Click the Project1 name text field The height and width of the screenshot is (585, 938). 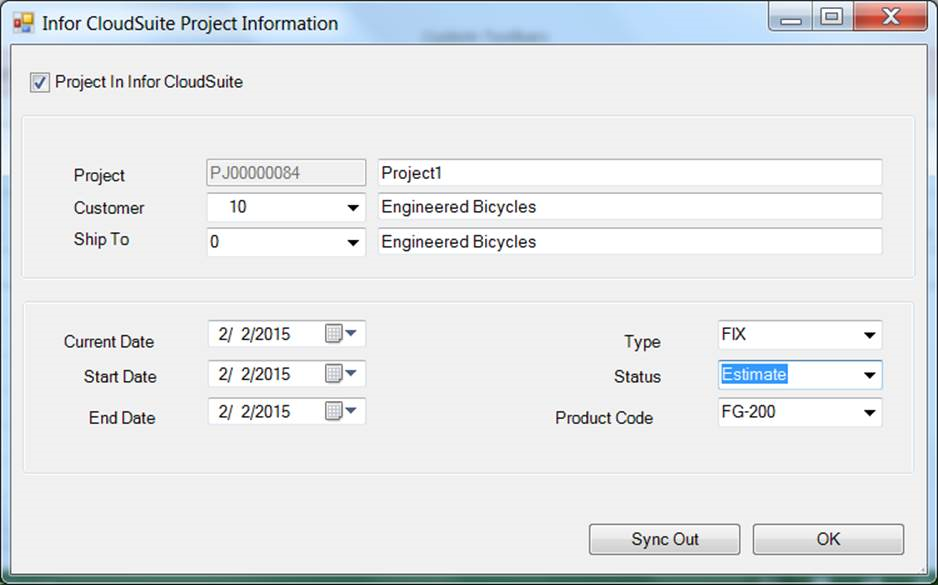point(630,173)
